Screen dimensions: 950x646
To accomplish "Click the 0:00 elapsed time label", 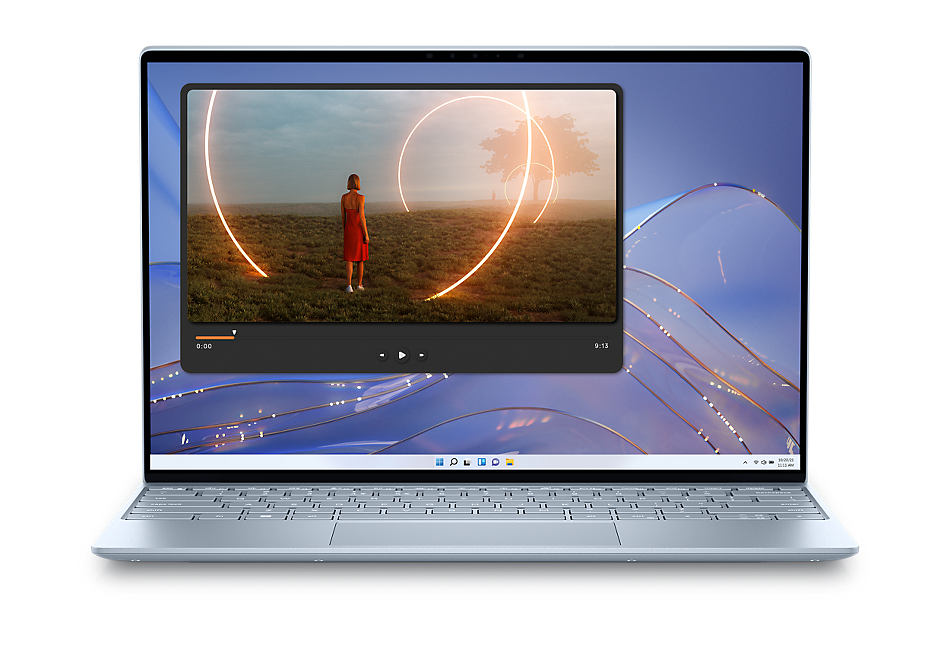I will (204, 347).
